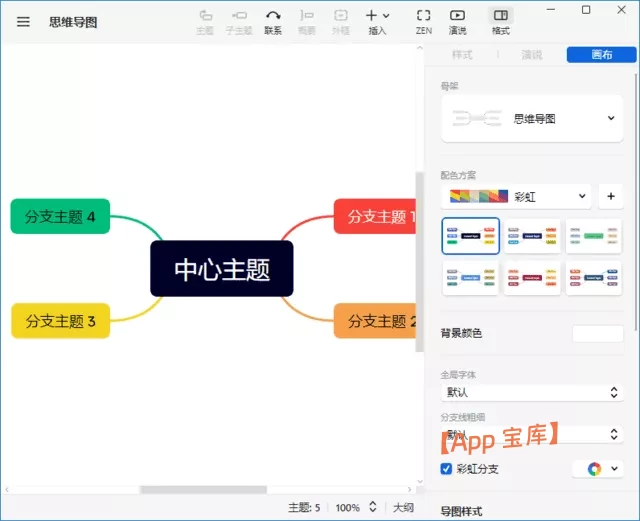Select the 画布 canvas tab
This screenshot has width=640, height=521.
601,55
